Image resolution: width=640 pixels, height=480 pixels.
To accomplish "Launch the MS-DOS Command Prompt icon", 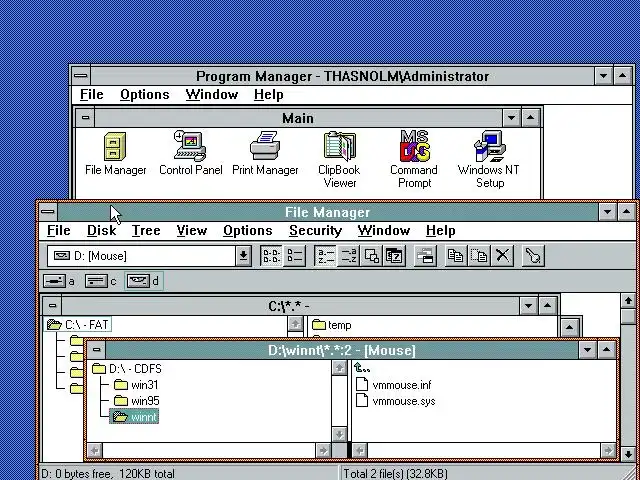I will pos(414,160).
